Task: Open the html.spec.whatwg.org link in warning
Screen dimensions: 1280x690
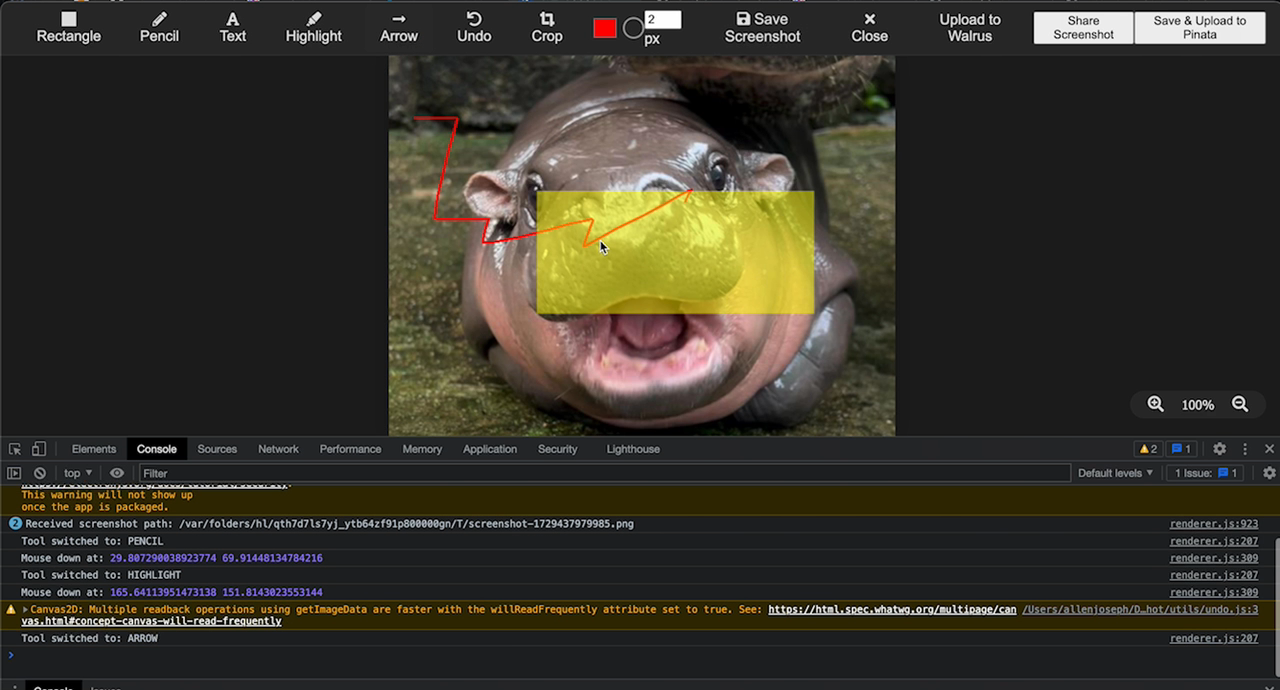Action: click(892, 609)
